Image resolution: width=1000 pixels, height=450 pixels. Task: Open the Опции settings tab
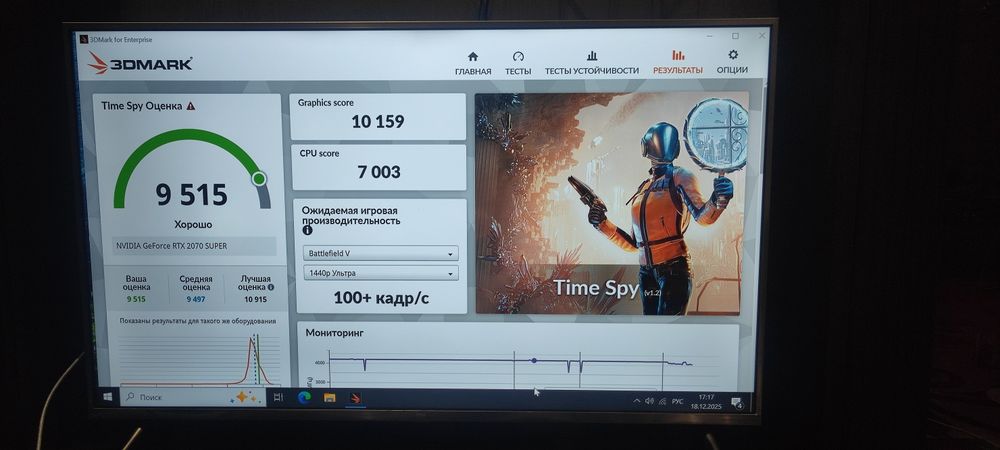pyautogui.click(x=732, y=62)
